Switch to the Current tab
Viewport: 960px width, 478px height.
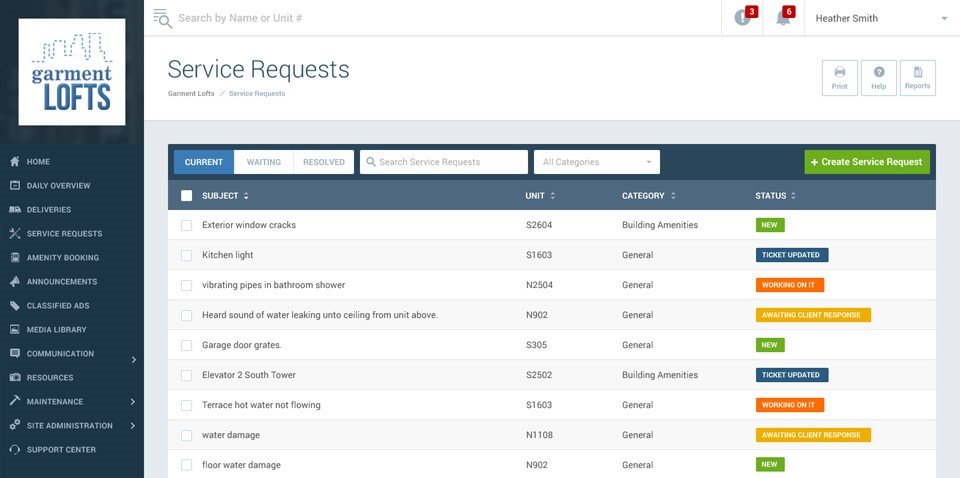[x=204, y=162]
